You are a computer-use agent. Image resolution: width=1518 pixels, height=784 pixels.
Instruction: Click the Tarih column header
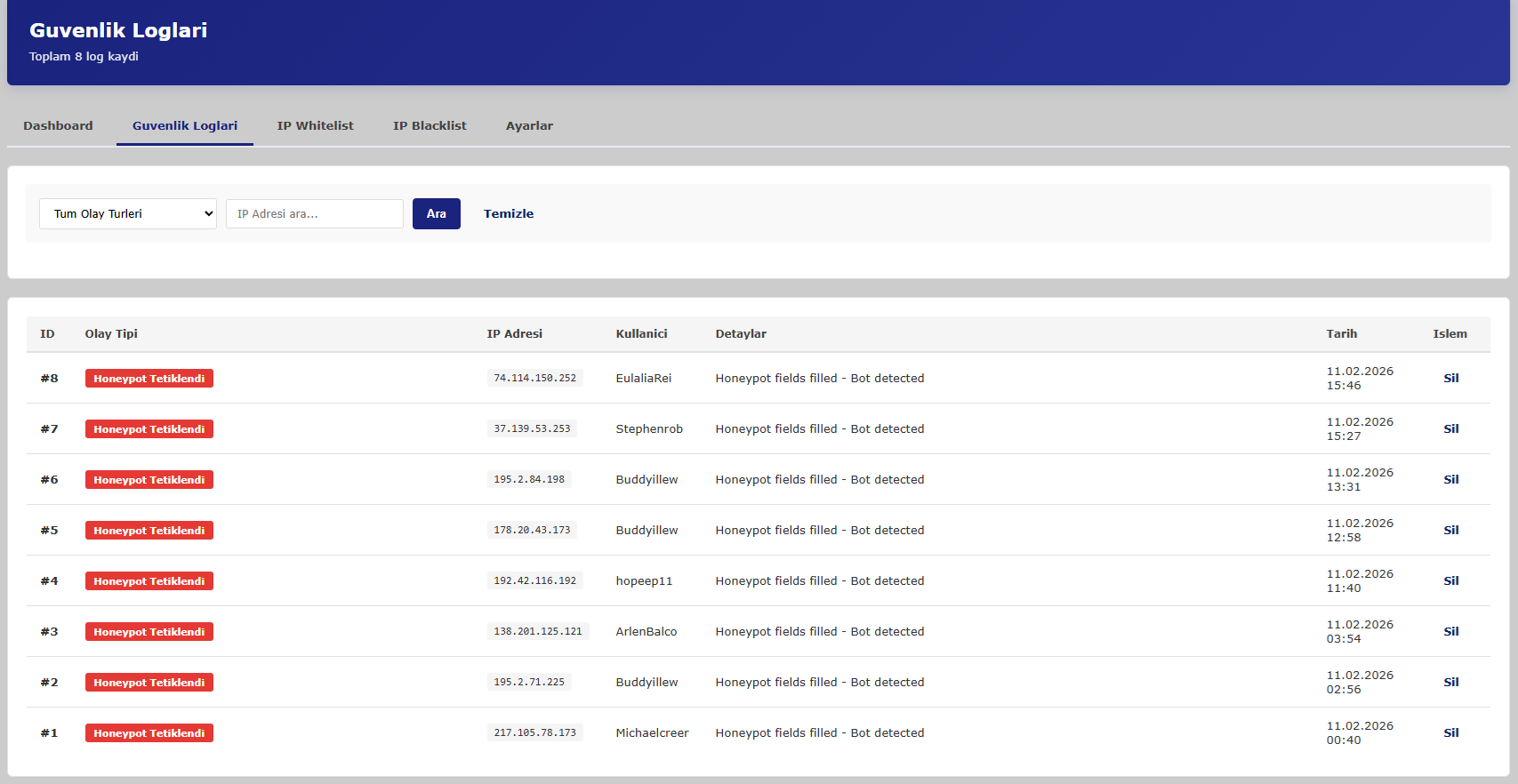coord(1341,333)
